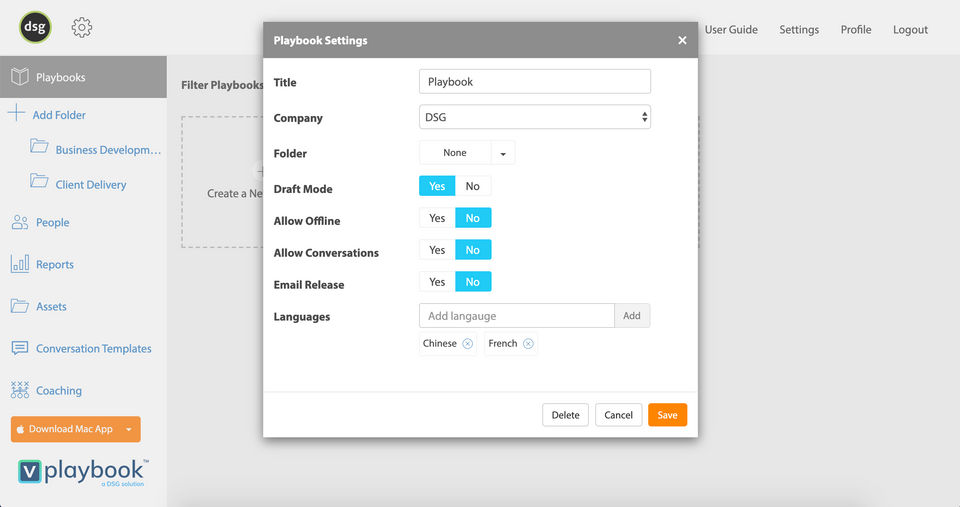Open the Company select dropdown

point(534,117)
